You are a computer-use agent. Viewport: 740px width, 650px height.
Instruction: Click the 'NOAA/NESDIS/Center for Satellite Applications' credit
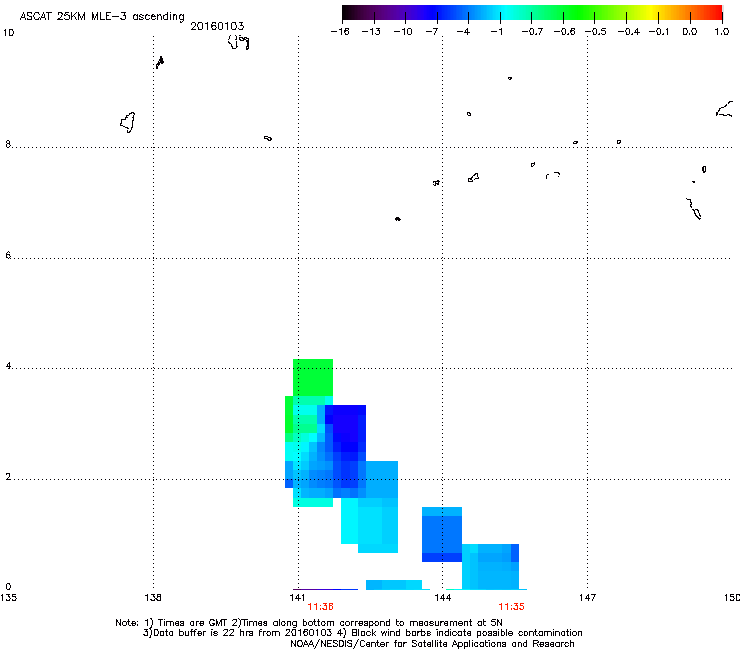432,644
